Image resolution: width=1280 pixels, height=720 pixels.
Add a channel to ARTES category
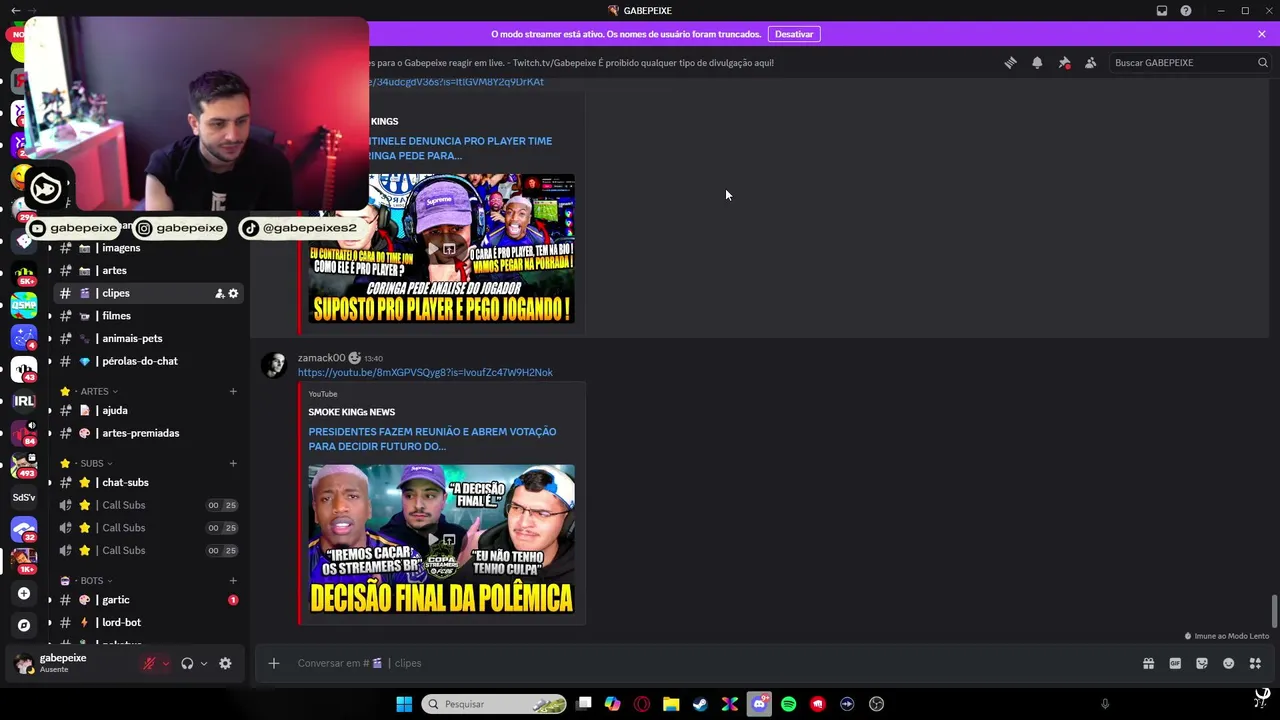[x=233, y=391]
